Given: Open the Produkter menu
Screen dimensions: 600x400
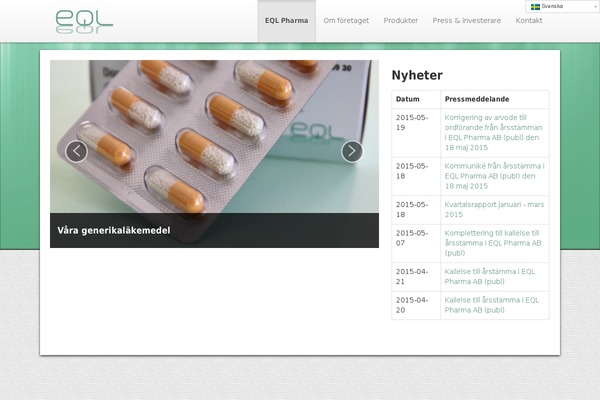Looking at the screenshot, I should pyautogui.click(x=401, y=21).
